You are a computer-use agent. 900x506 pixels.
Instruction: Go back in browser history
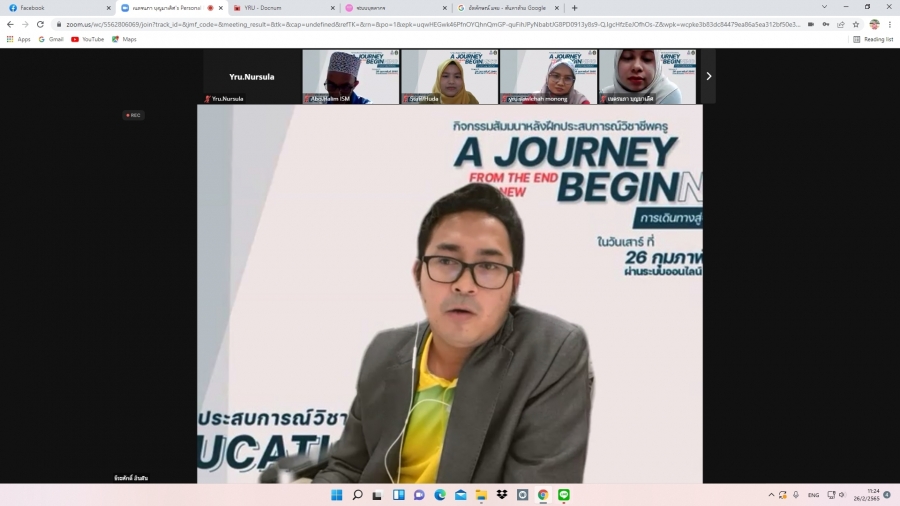(10, 24)
